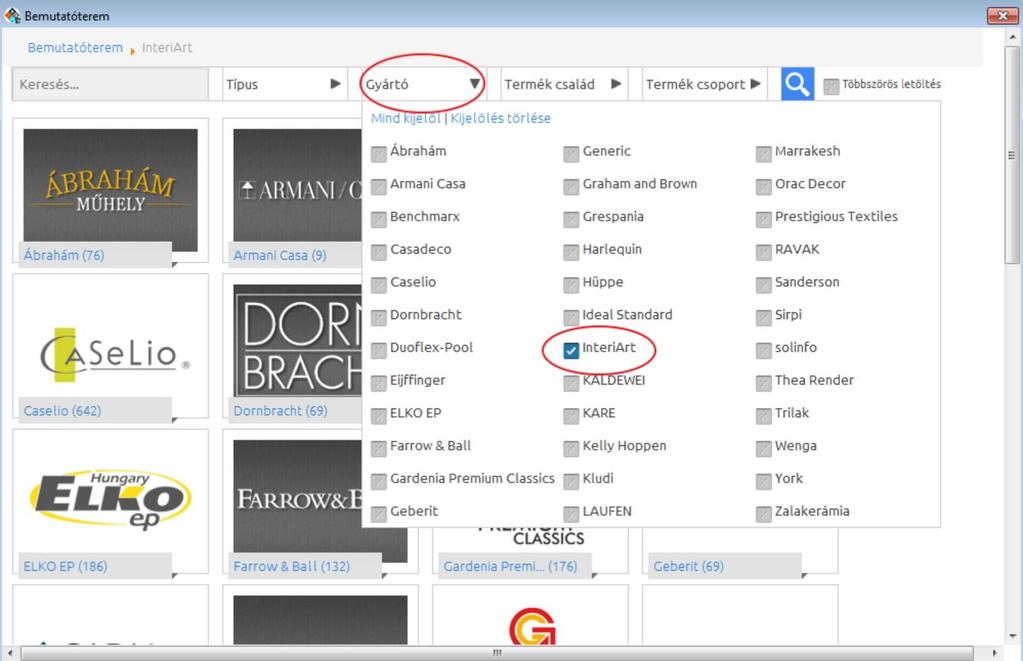
Task: Click the scroll left arrow
Action: pyautogui.click(x=10, y=653)
